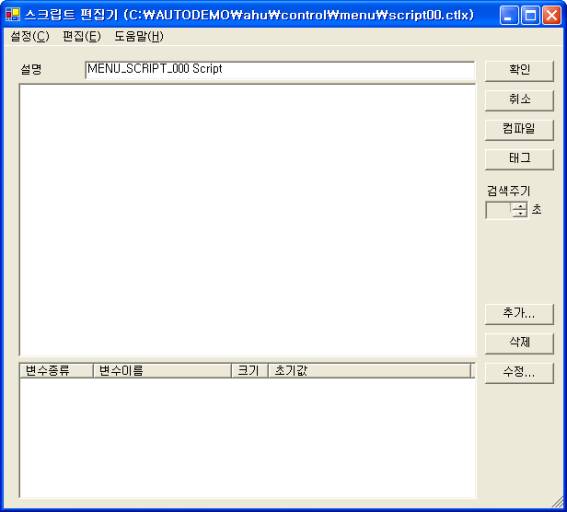Cancel using the 취소 button
This screenshot has height=512, width=567.
click(x=519, y=100)
